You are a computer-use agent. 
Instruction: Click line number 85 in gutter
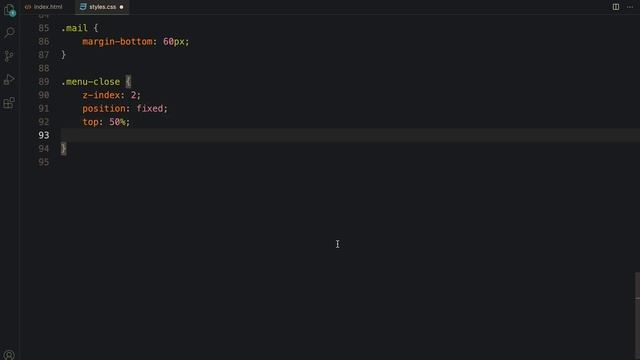point(44,28)
